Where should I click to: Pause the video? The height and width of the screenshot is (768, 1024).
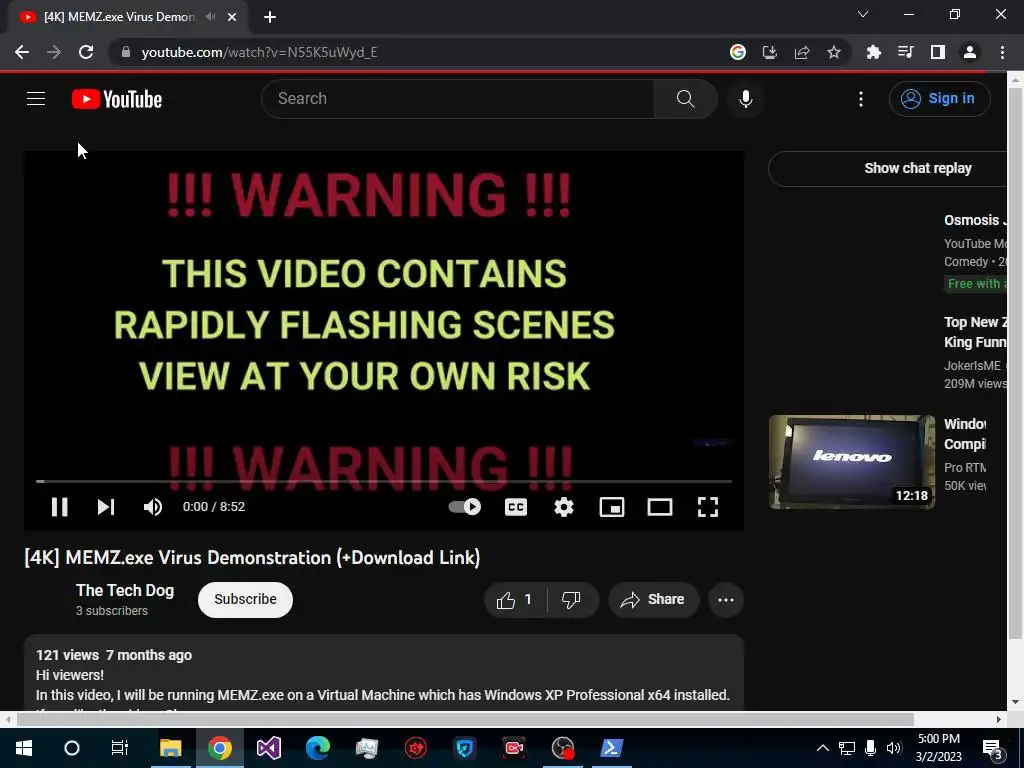pos(59,507)
